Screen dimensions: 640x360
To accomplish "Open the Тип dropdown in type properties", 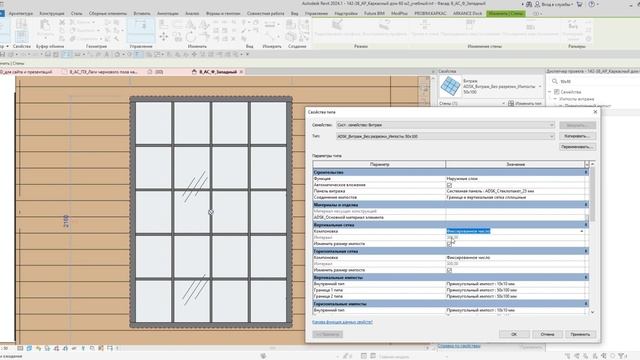I will pyautogui.click(x=552, y=136).
